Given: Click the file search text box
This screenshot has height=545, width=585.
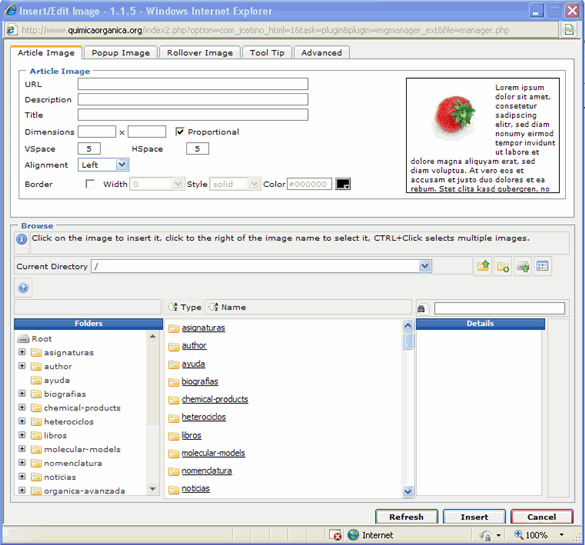Looking at the screenshot, I should [x=500, y=308].
